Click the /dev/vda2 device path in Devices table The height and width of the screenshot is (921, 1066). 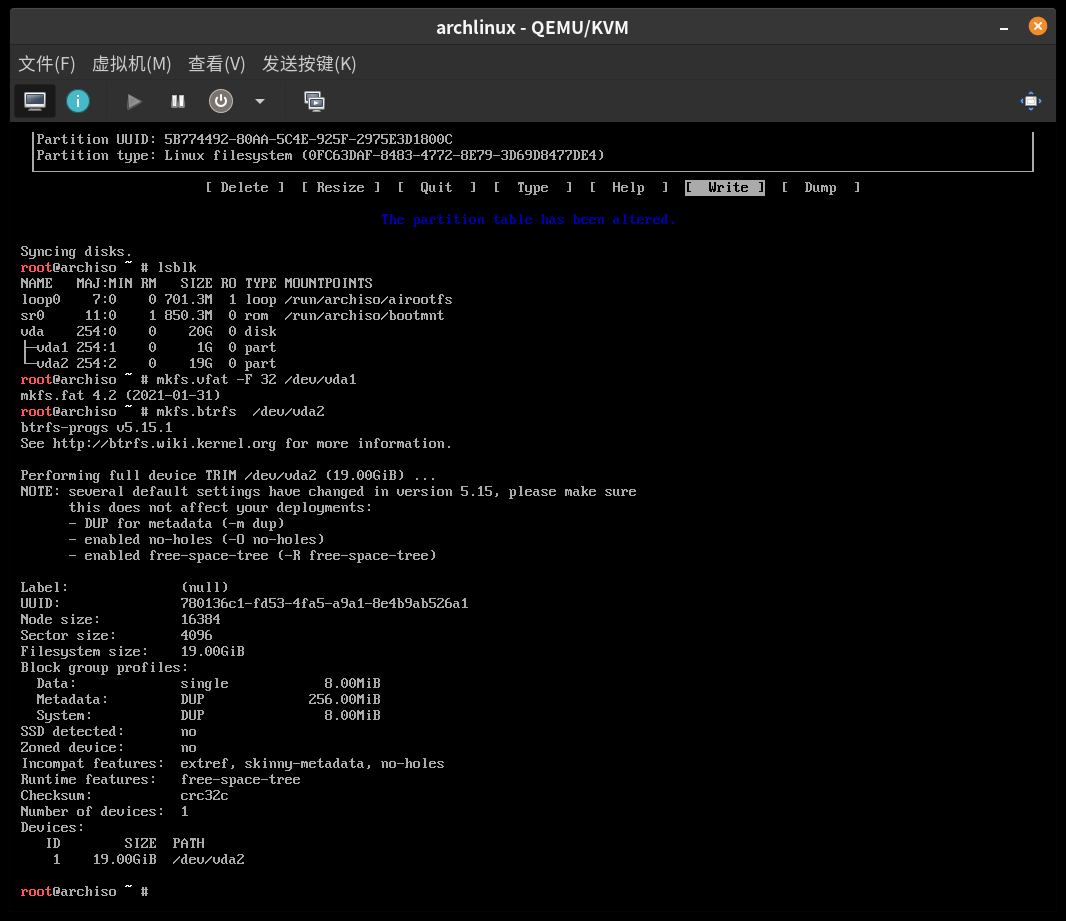click(208, 860)
